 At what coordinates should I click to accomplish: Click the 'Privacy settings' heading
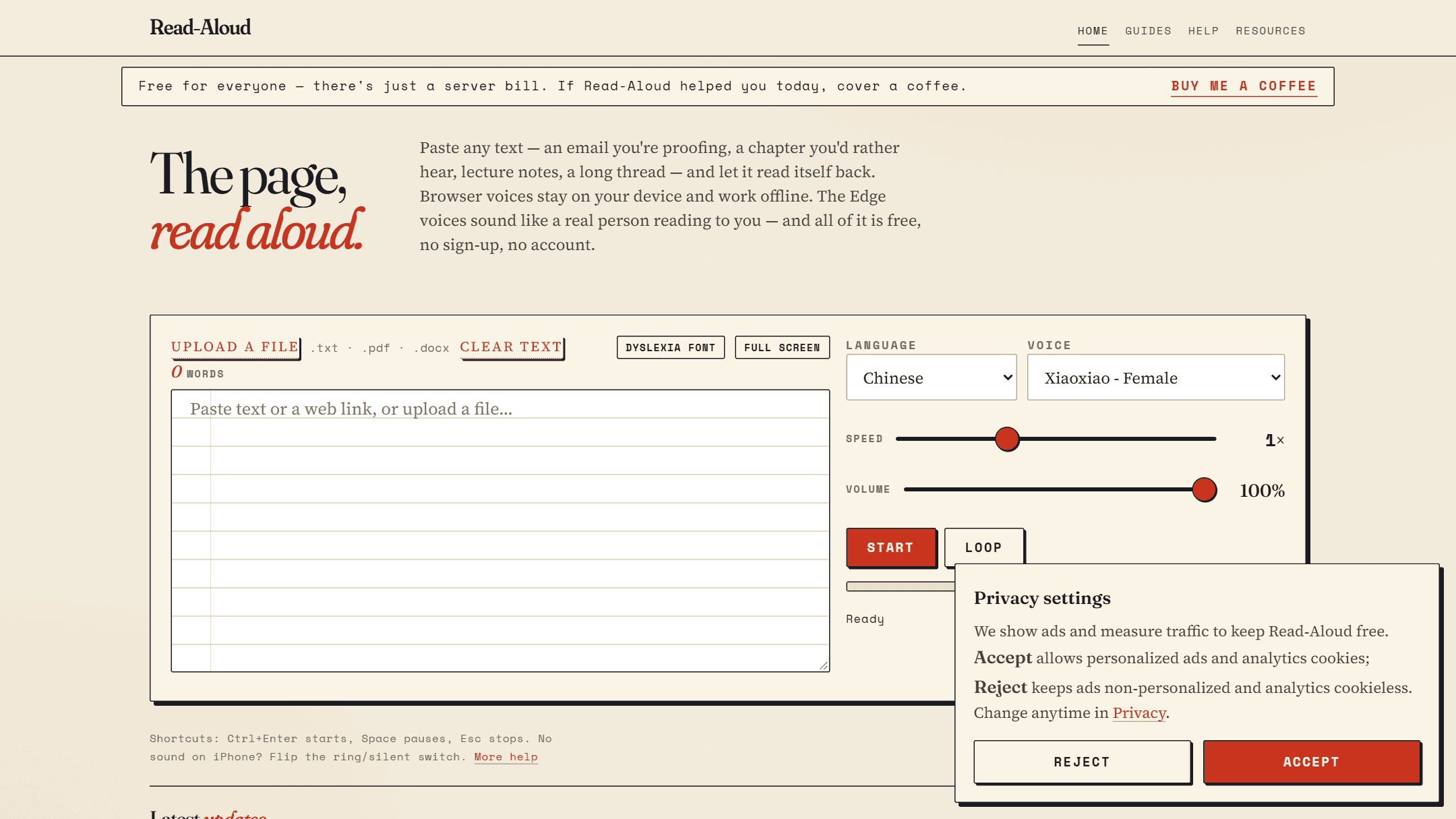[x=1042, y=599]
